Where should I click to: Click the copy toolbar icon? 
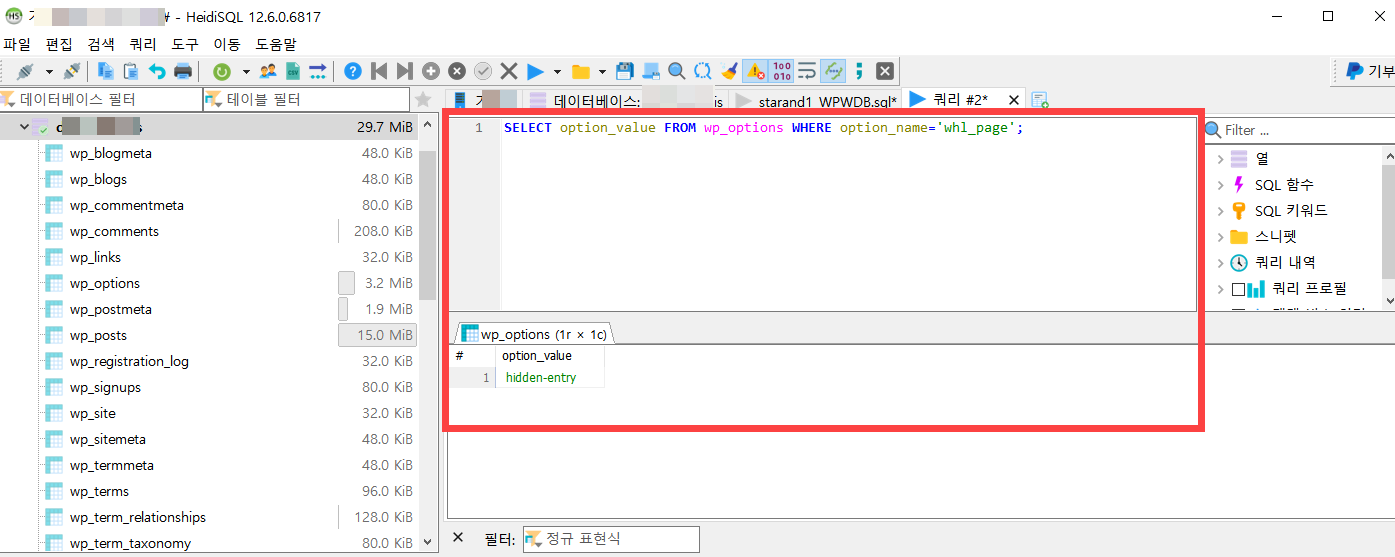point(105,71)
